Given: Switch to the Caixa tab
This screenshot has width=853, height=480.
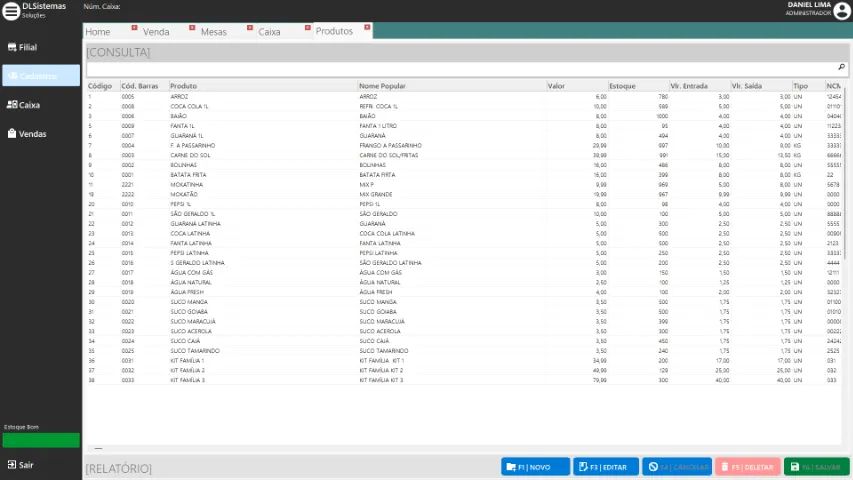Looking at the screenshot, I should click(269, 32).
